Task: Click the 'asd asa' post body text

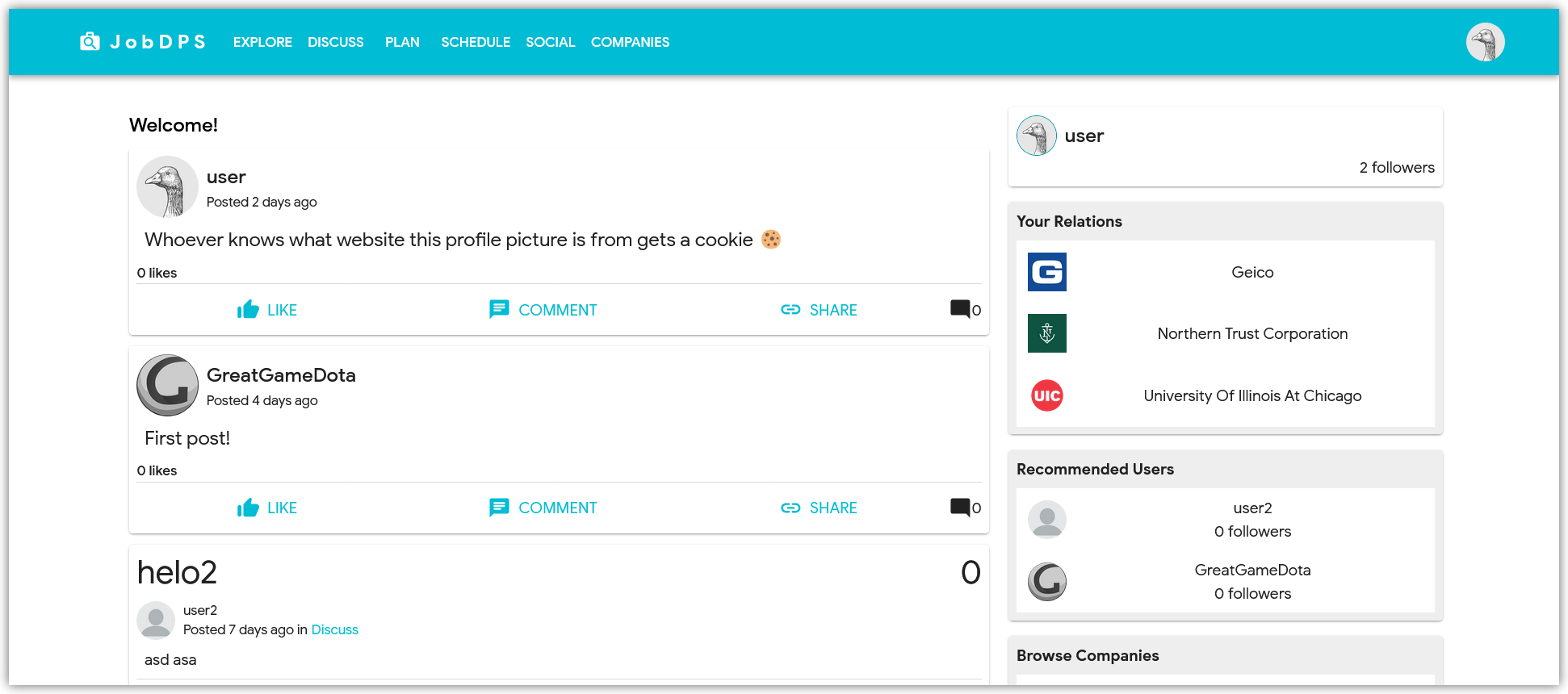Action: point(170,659)
